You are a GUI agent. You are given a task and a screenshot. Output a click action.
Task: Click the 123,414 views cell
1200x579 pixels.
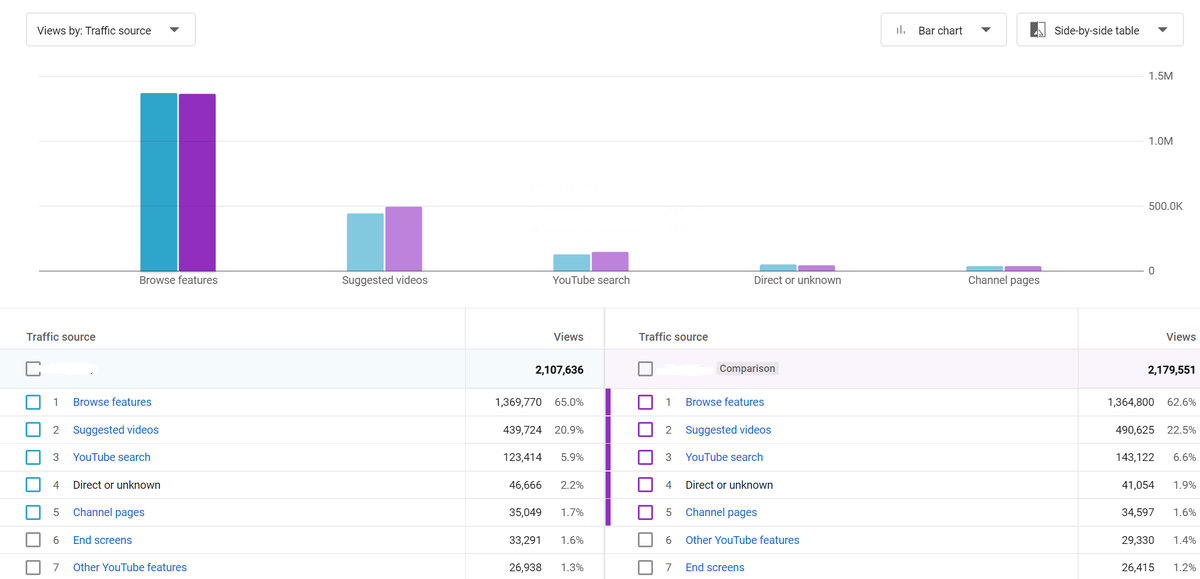tap(523, 457)
